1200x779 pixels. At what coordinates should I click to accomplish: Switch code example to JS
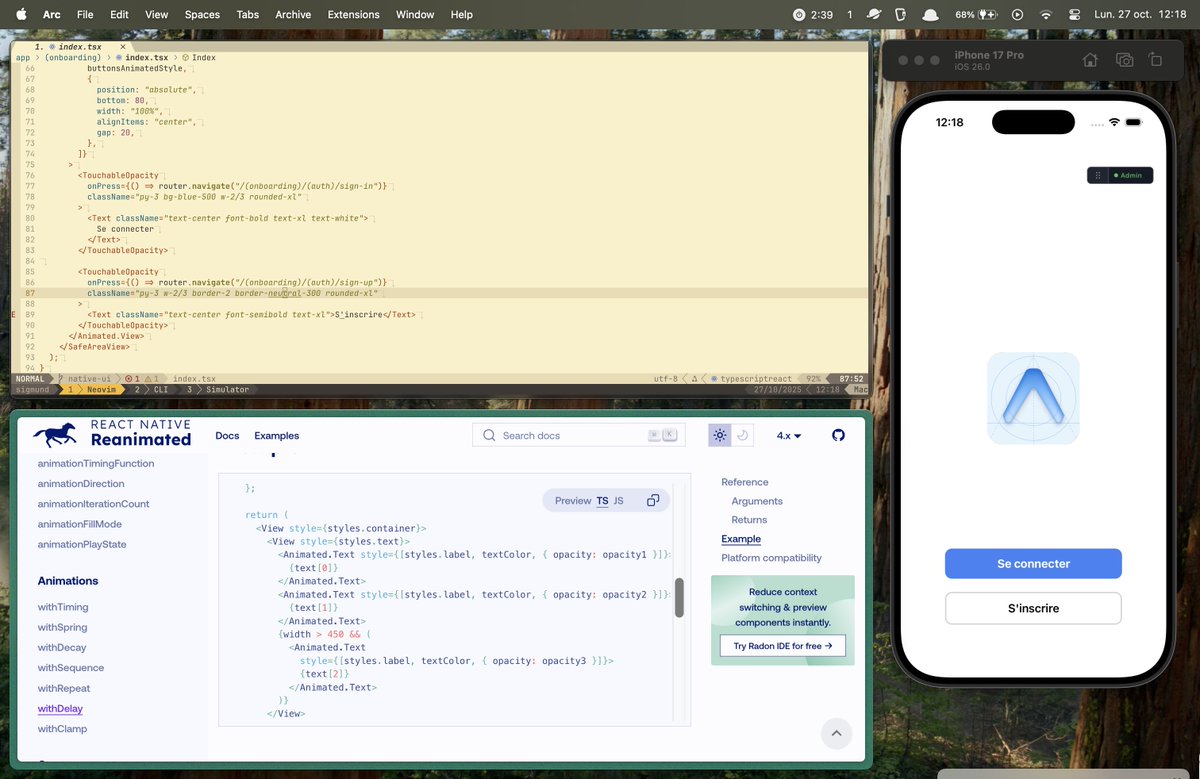point(618,501)
